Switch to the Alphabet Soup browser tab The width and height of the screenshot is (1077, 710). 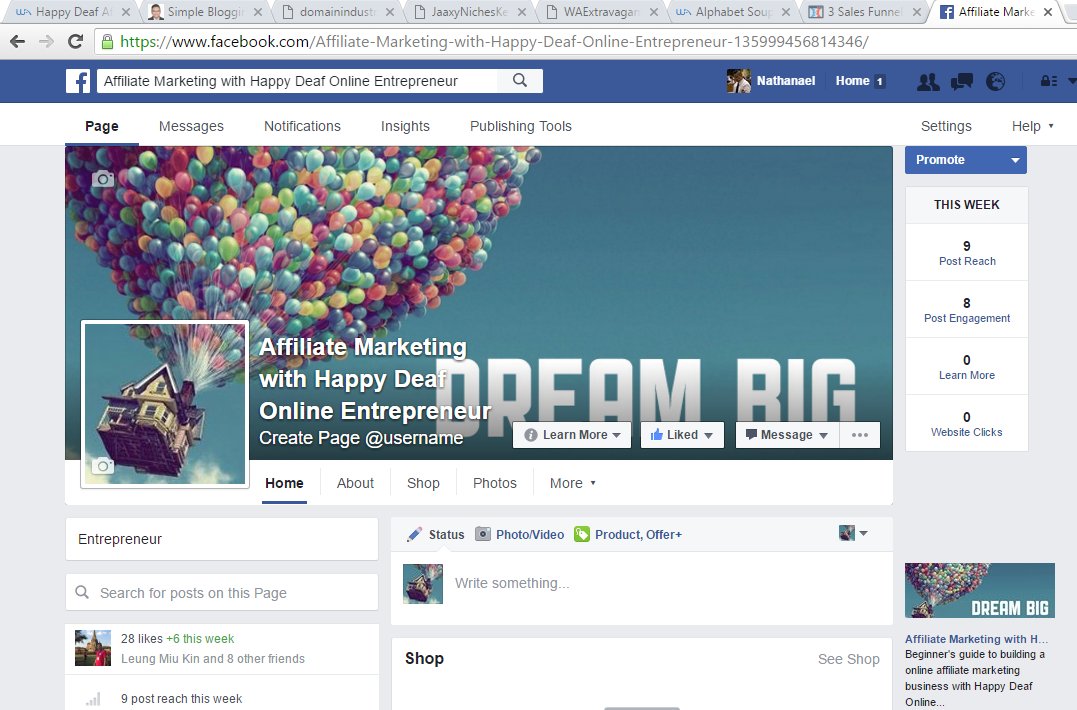coord(732,12)
